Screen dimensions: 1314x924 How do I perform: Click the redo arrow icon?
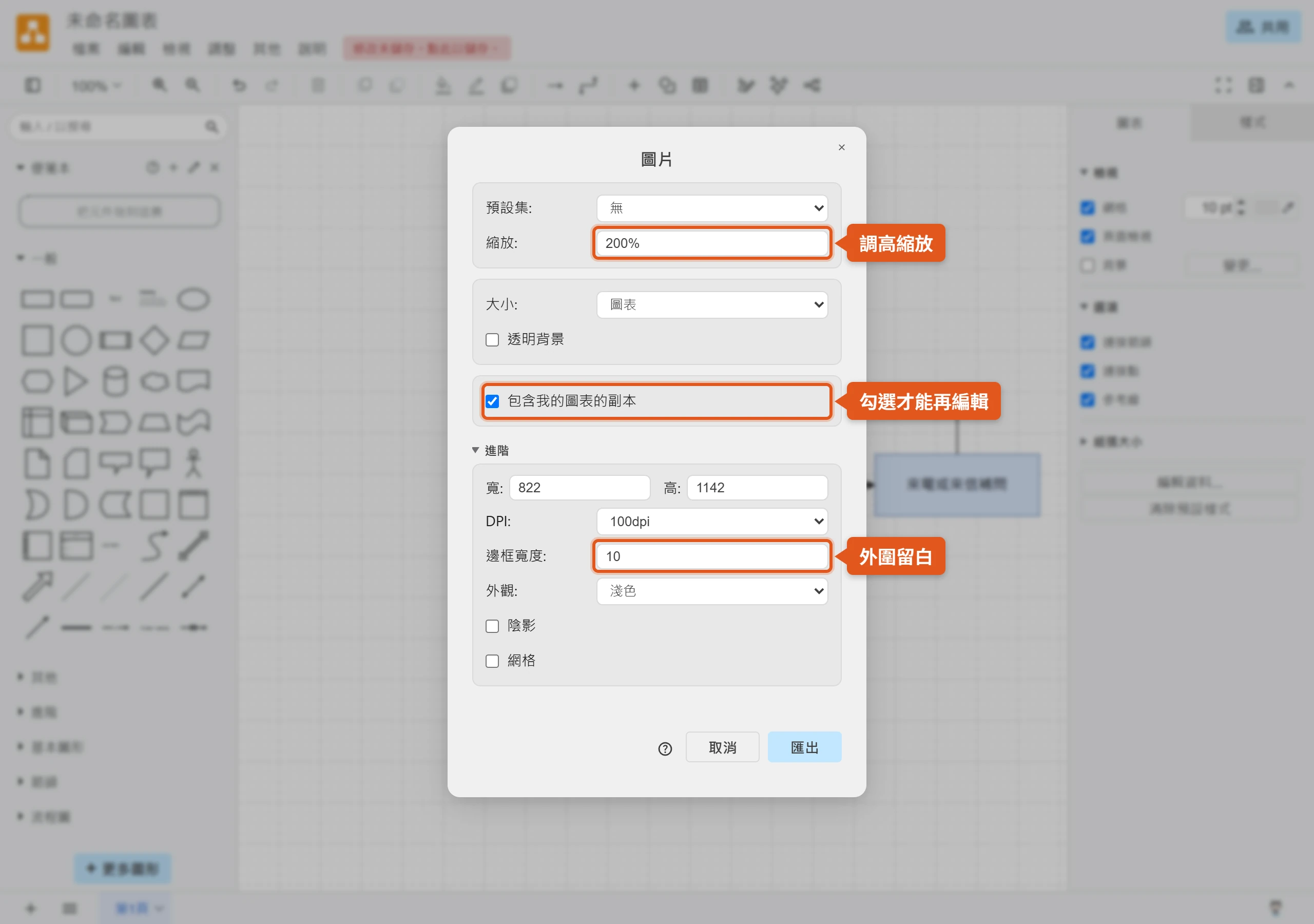click(272, 86)
